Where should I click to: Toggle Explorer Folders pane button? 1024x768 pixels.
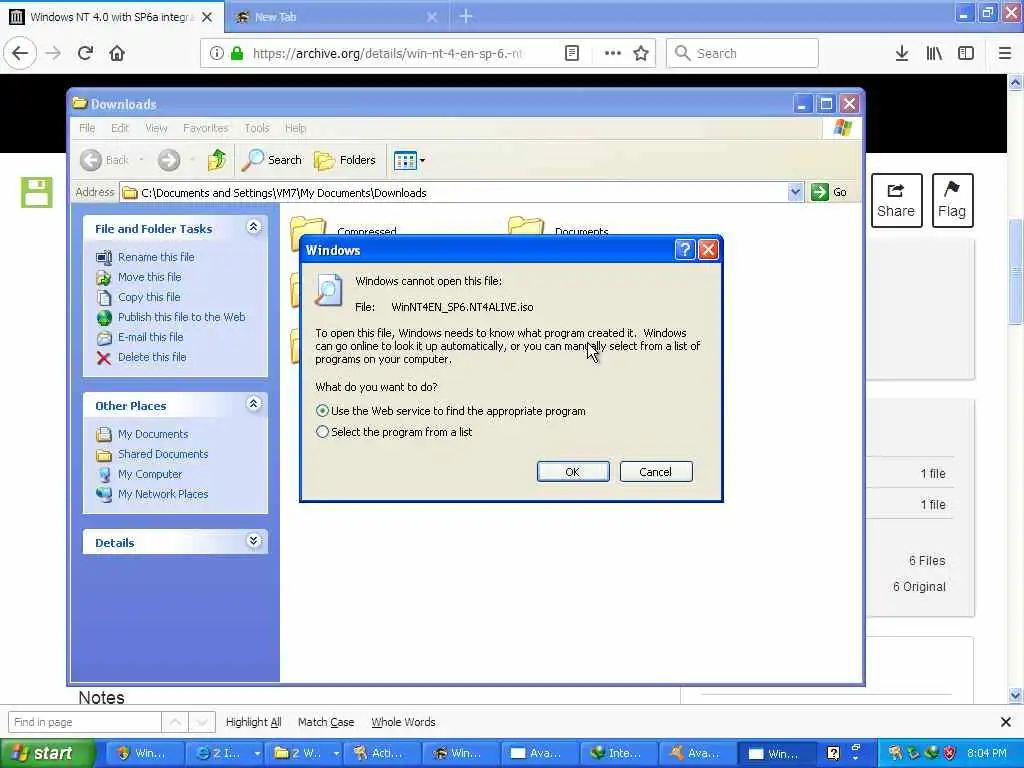[x=345, y=160]
